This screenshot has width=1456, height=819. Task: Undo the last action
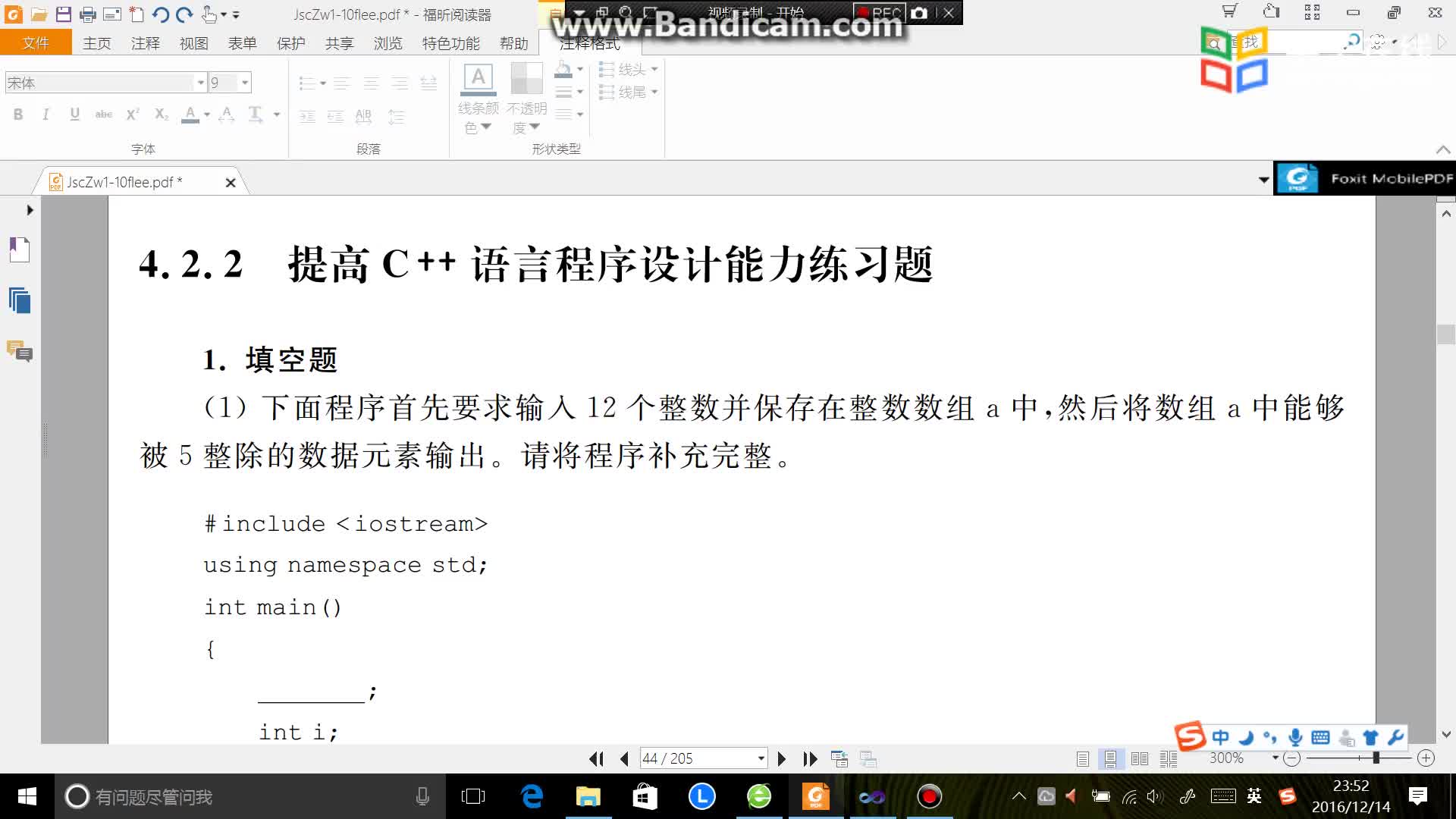click(160, 14)
